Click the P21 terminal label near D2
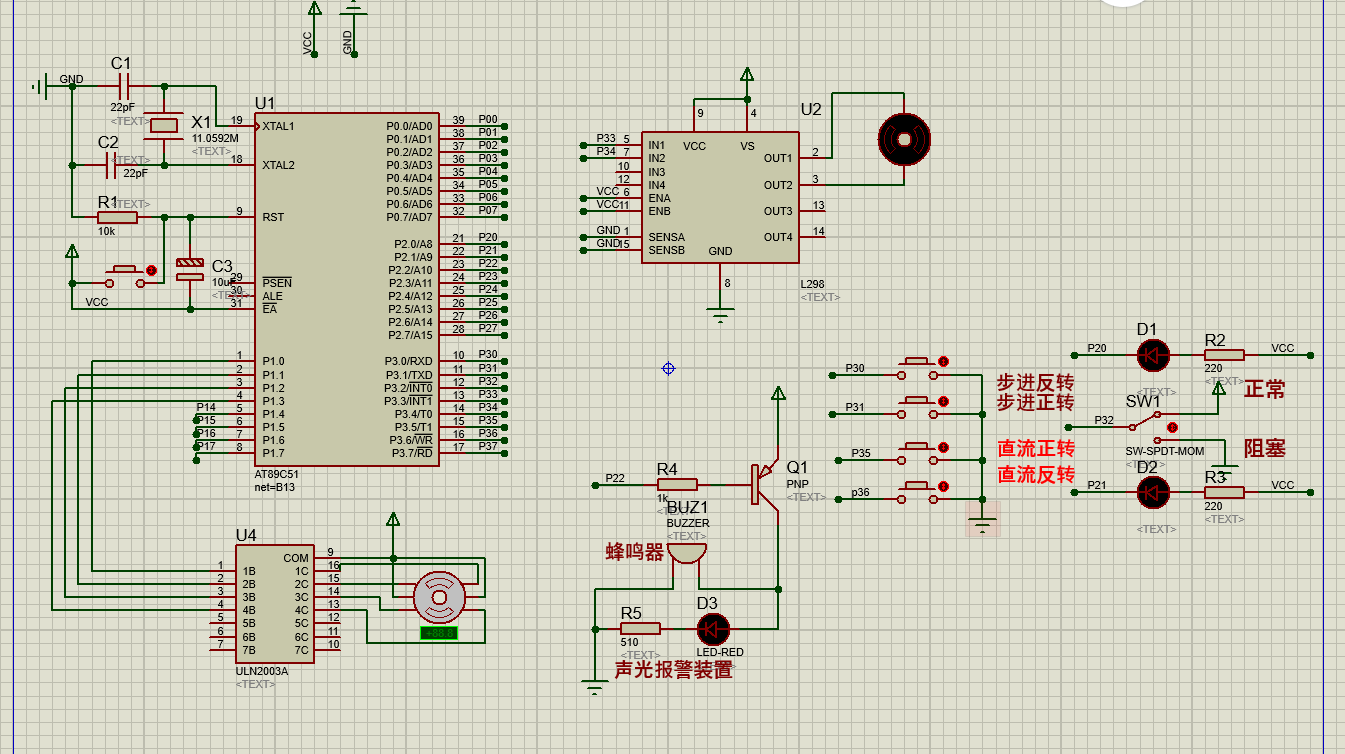The height and width of the screenshot is (754, 1345). click(1097, 485)
